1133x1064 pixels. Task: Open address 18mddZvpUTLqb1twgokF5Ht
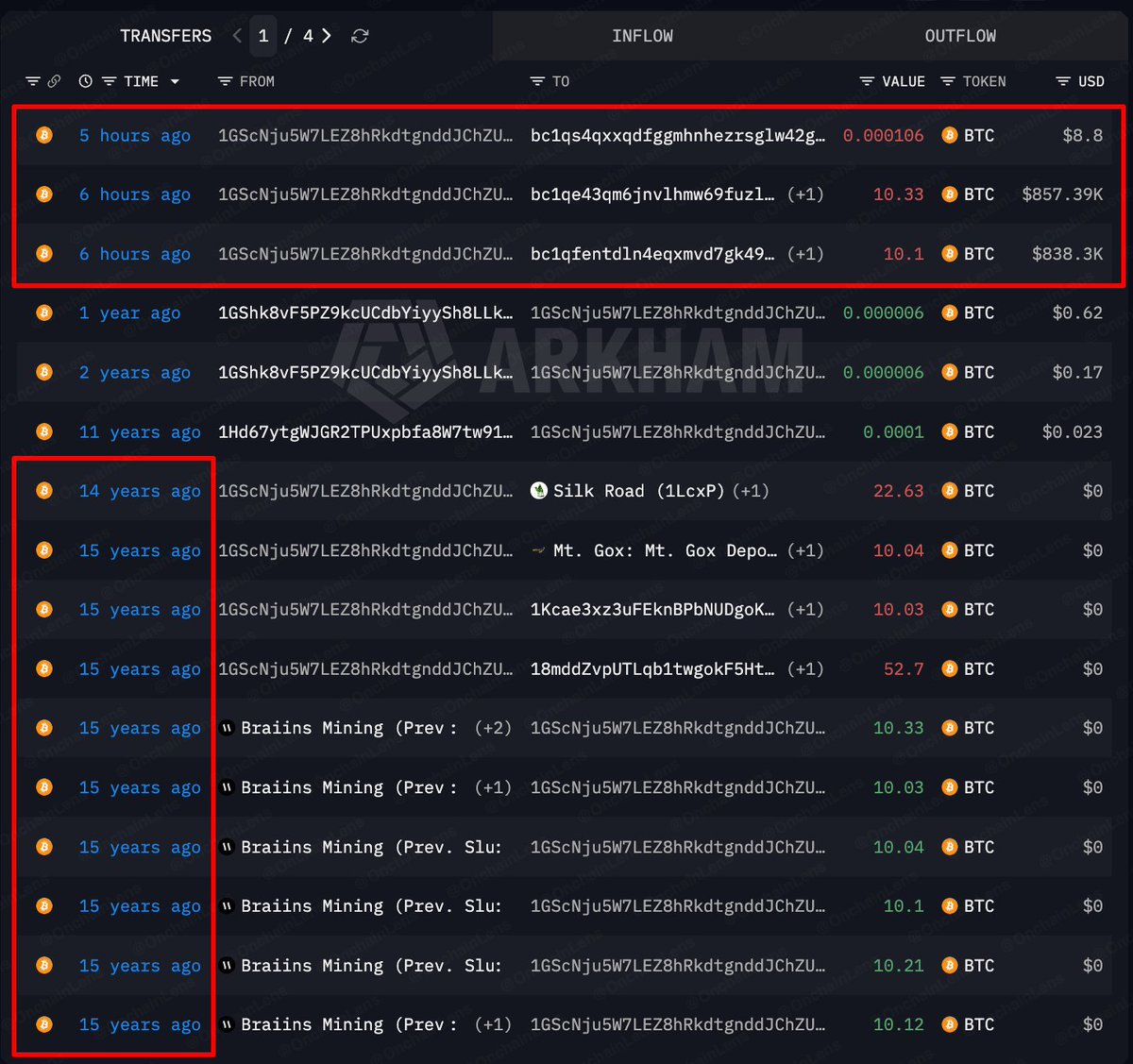652,669
